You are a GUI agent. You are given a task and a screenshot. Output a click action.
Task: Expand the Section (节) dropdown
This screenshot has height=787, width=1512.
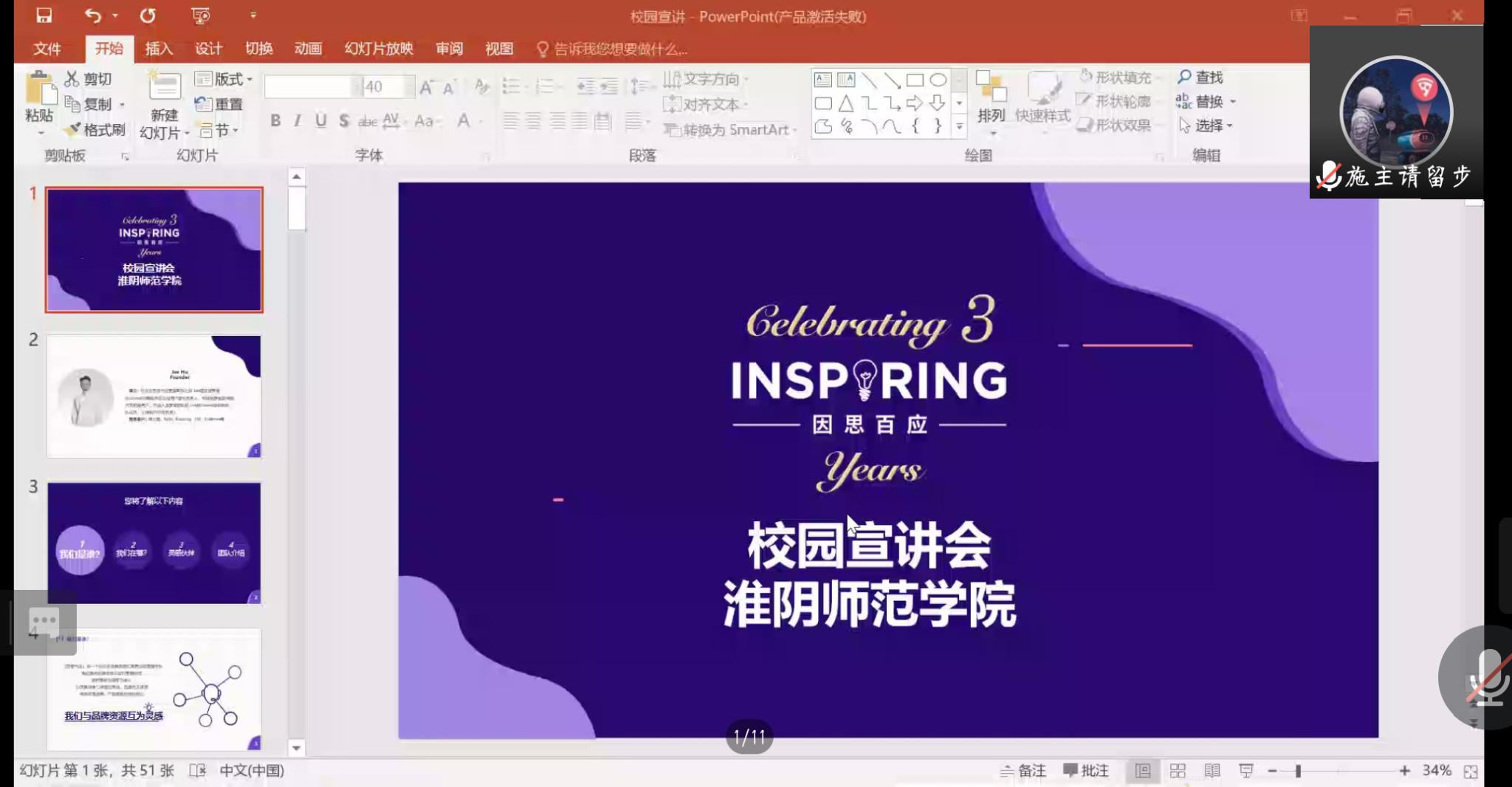pyautogui.click(x=220, y=131)
